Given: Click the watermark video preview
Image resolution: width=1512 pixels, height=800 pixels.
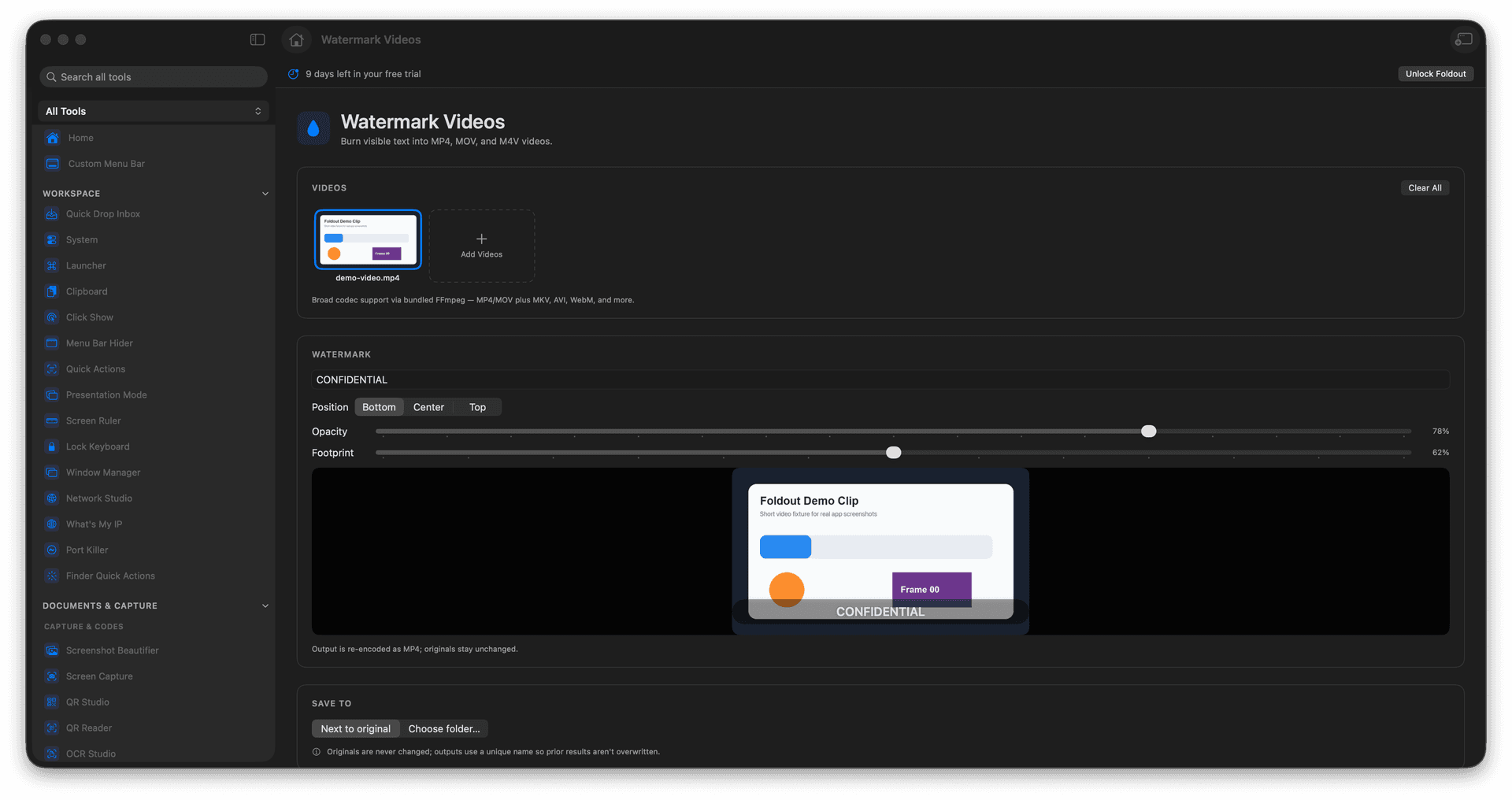Looking at the screenshot, I should coord(880,551).
